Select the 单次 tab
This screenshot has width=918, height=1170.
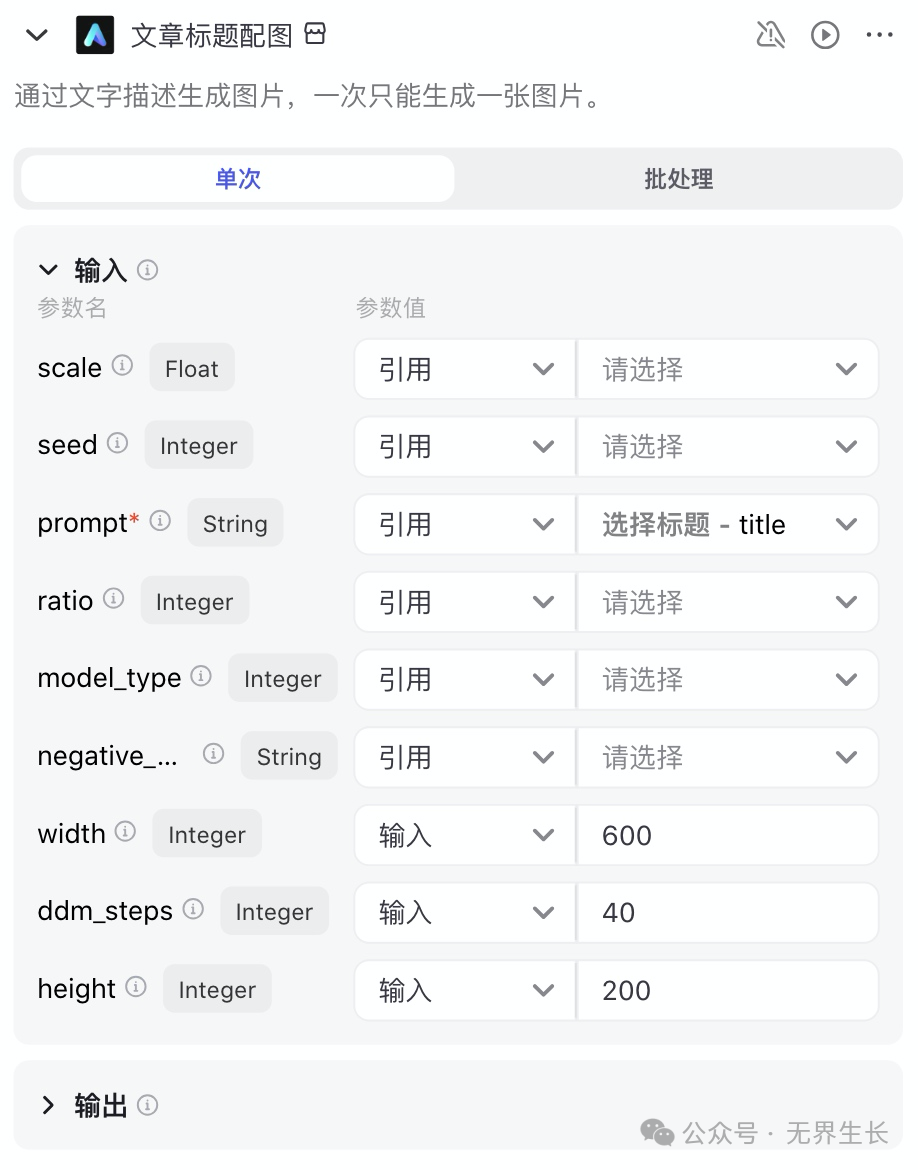[238, 179]
